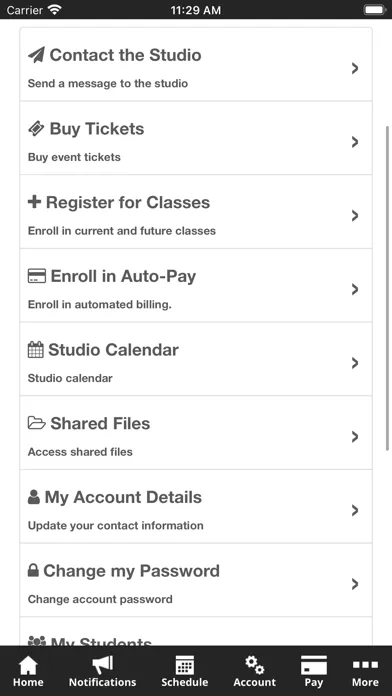Screen dimensions: 392x696
Task: Expand Contact the Studio via its chevron
Action: coord(355,68)
